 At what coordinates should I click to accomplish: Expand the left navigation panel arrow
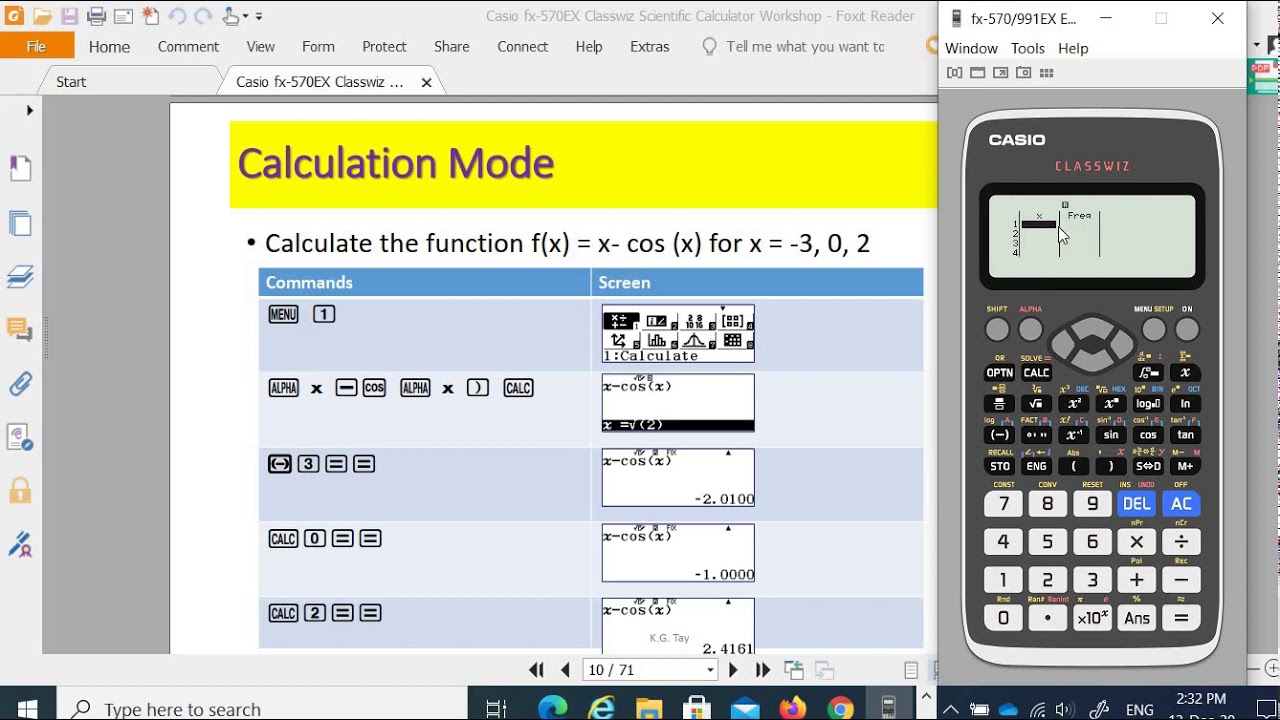[x=29, y=110]
